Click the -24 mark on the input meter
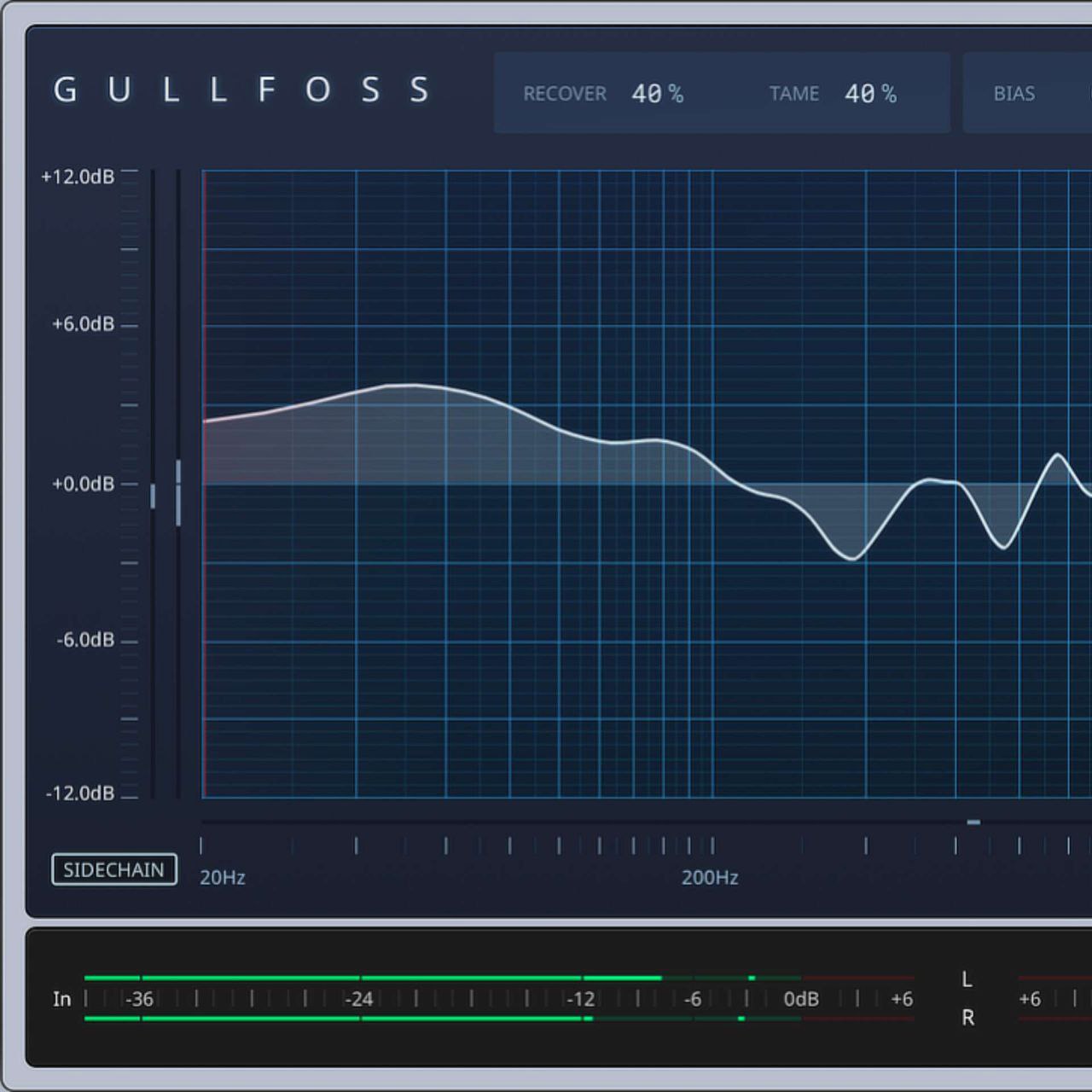 click(359, 999)
